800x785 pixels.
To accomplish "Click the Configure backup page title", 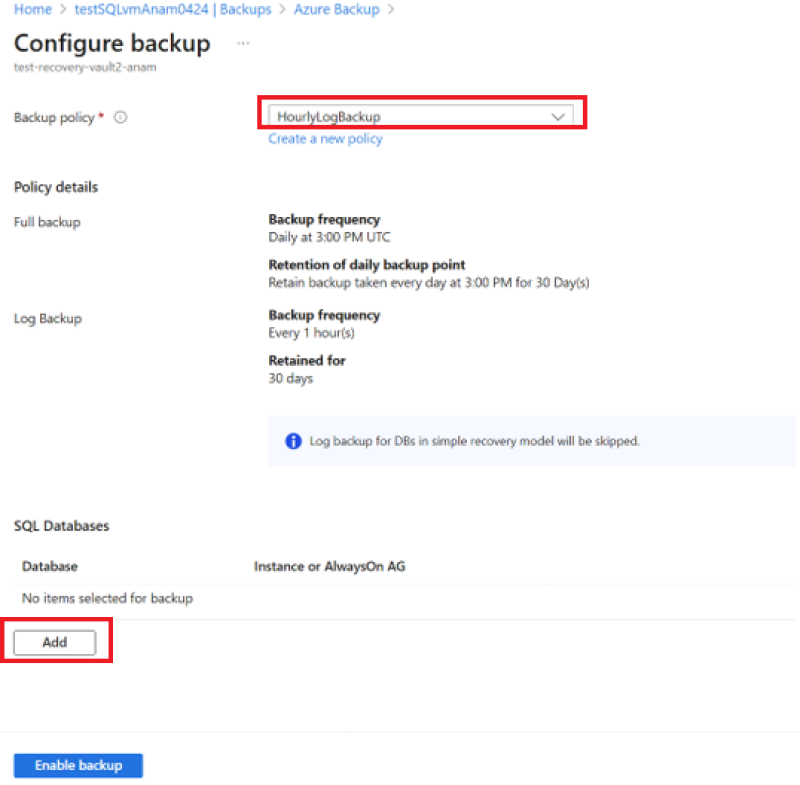I will tap(112, 44).
